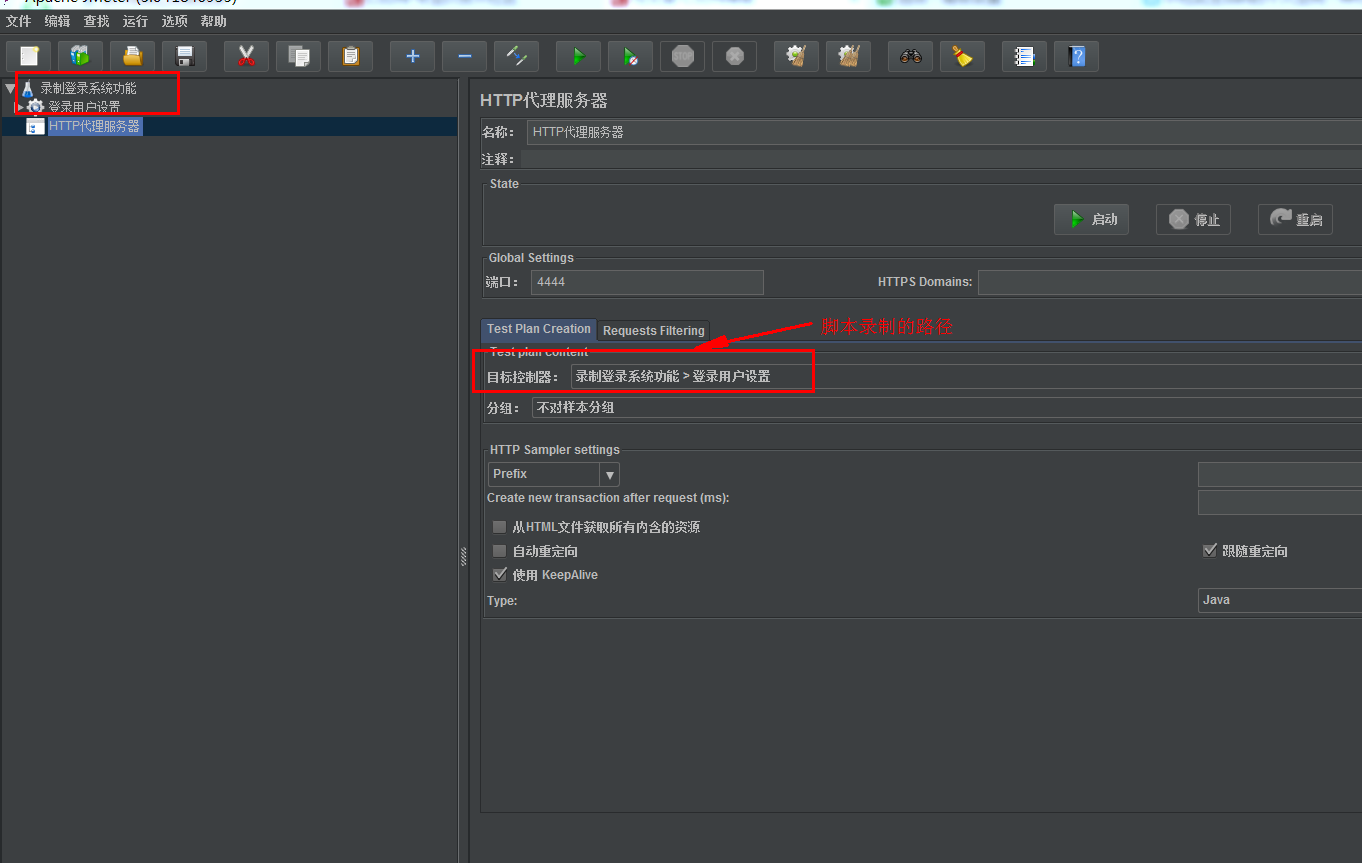1362x863 pixels.
Task: Click the Toggle enable/disable icon
Action: (516, 56)
